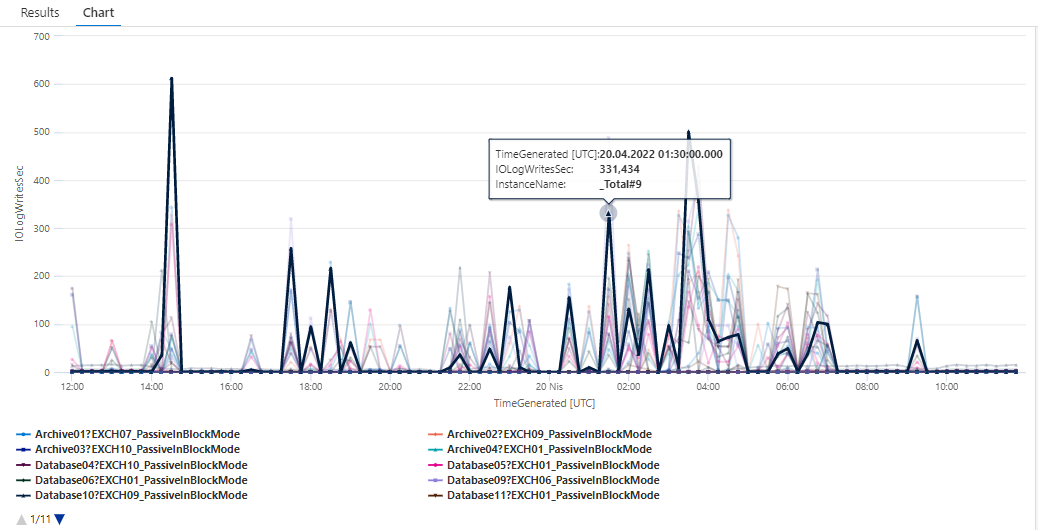The image size is (1038, 530).
Task: Switch to the Results tab
Action: coord(40,13)
